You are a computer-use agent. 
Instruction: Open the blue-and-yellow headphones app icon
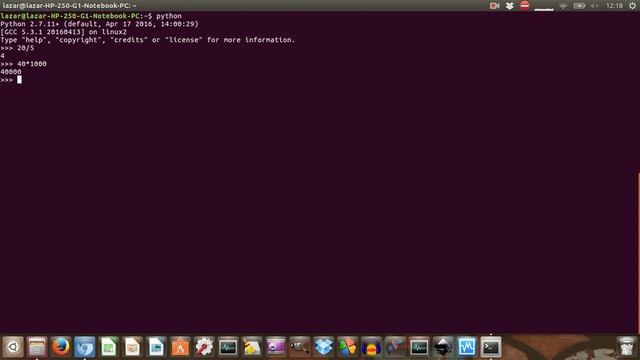(x=371, y=347)
